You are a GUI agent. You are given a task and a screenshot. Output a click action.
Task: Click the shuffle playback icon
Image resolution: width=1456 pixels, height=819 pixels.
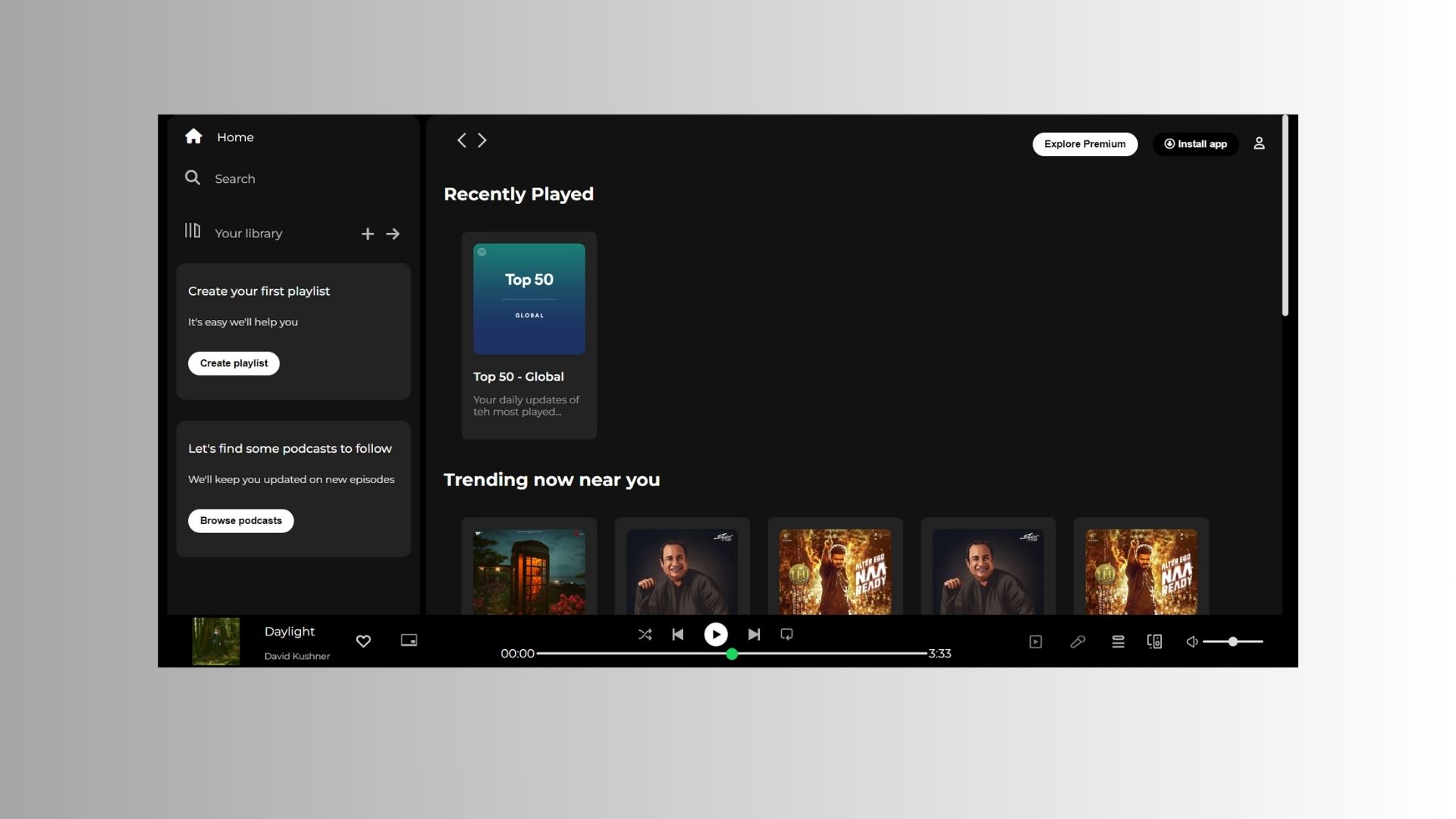pos(645,634)
